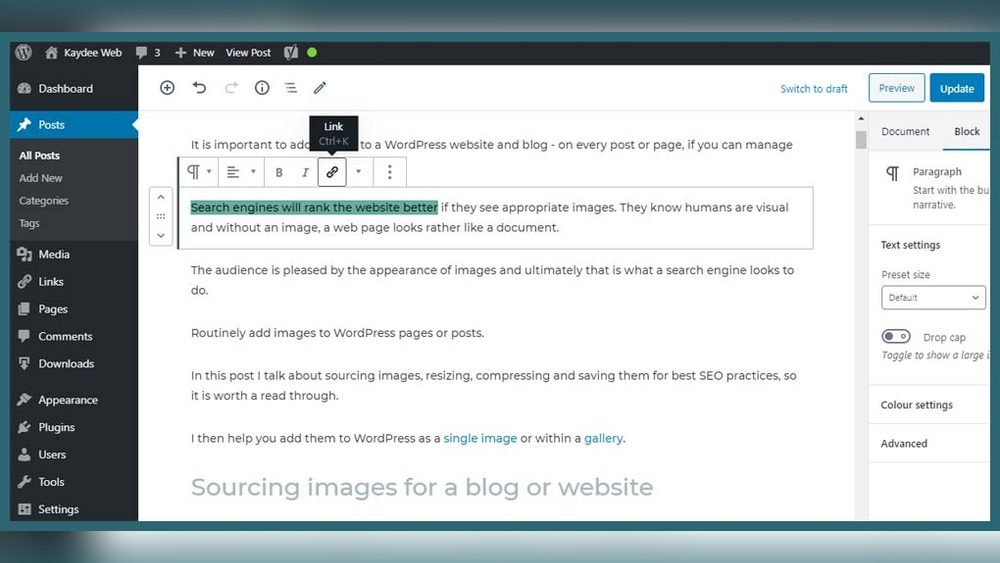
Task: Open more rich text controls arrow
Action: 358,172
